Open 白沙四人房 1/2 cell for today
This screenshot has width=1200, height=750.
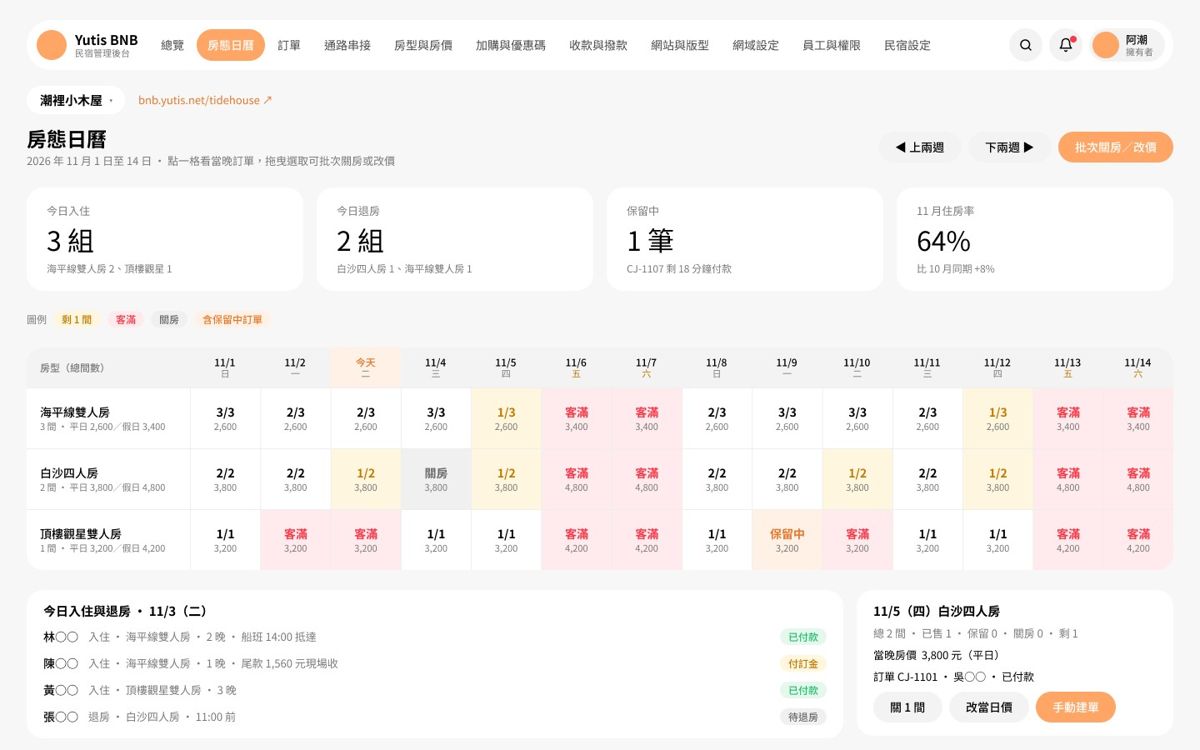pos(366,480)
